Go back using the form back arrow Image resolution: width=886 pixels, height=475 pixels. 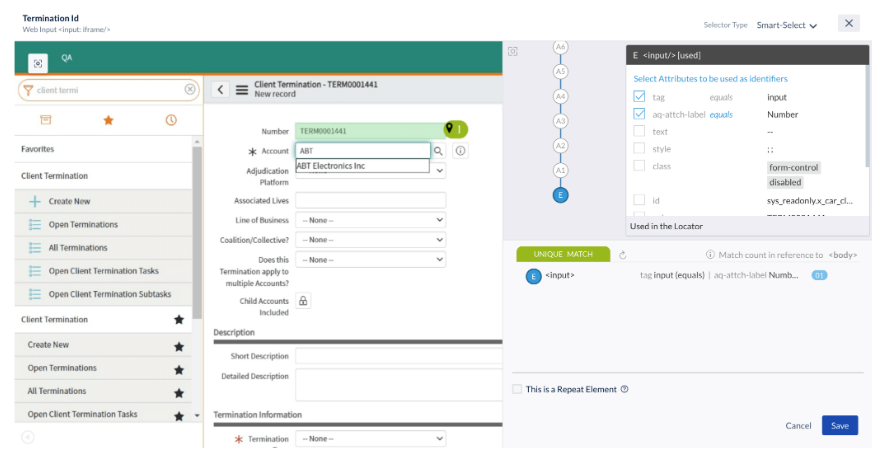tap(221, 90)
